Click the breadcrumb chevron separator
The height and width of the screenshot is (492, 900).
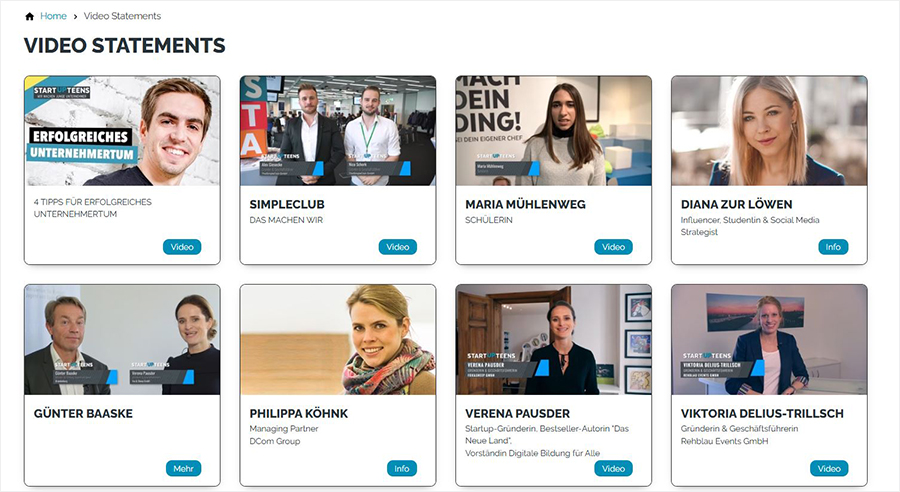(75, 17)
